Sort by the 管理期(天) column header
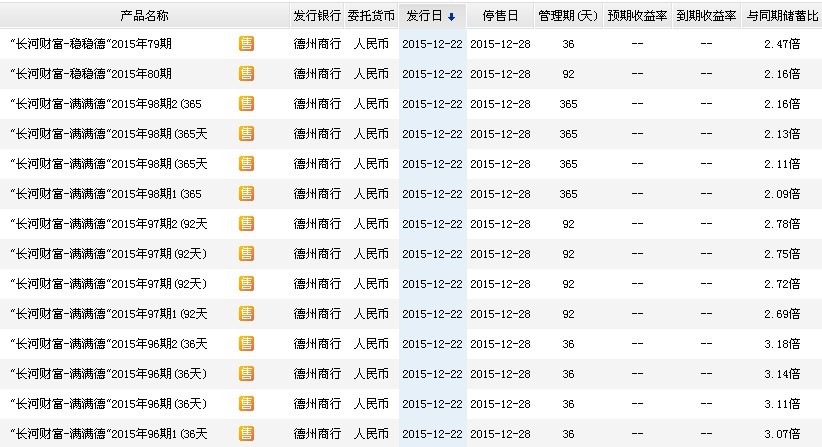822x447 pixels. tap(568, 16)
